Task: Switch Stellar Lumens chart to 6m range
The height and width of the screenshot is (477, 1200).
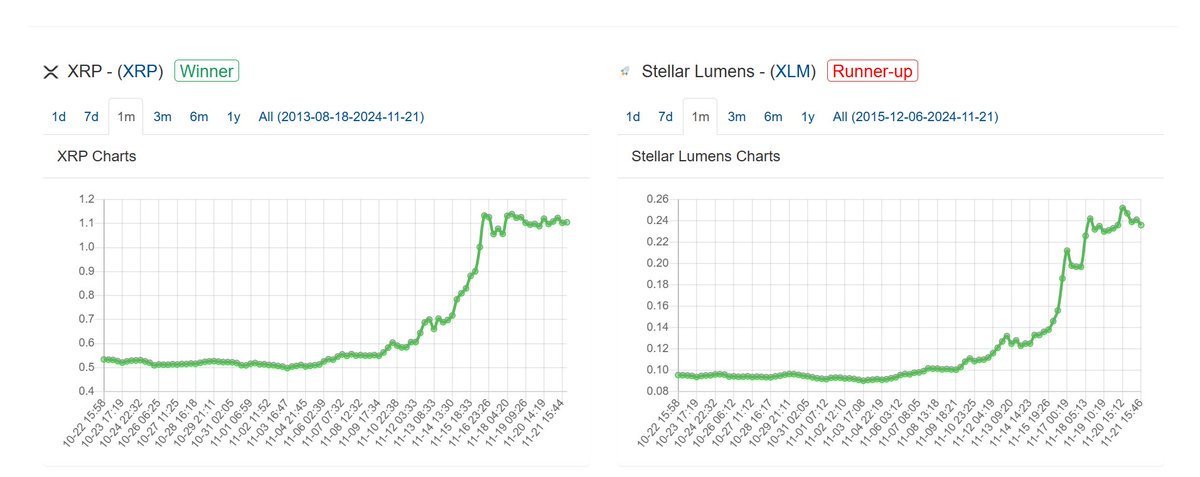Action: point(773,117)
